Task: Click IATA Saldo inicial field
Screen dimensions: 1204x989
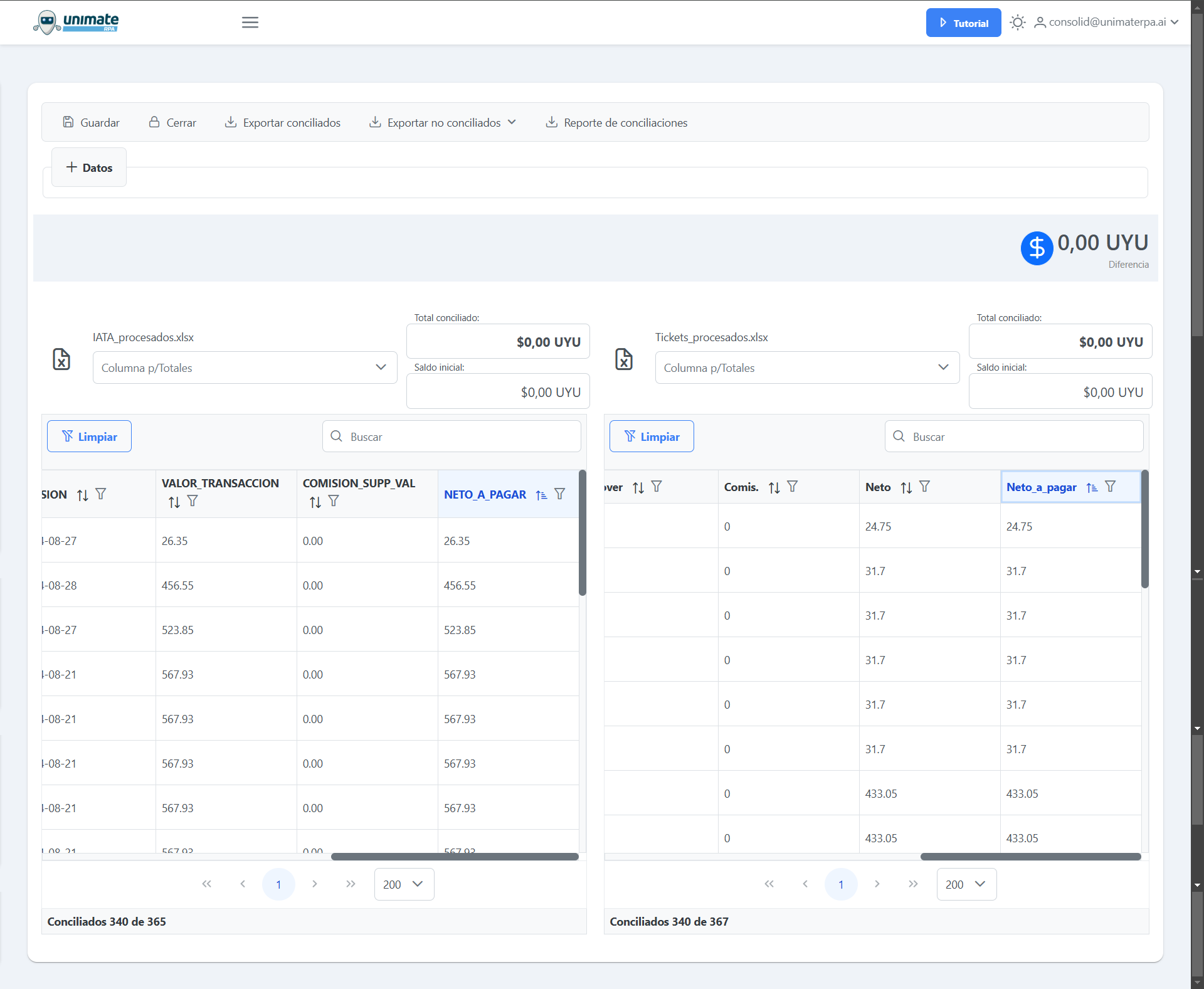Action: pyautogui.click(x=498, y=392)
